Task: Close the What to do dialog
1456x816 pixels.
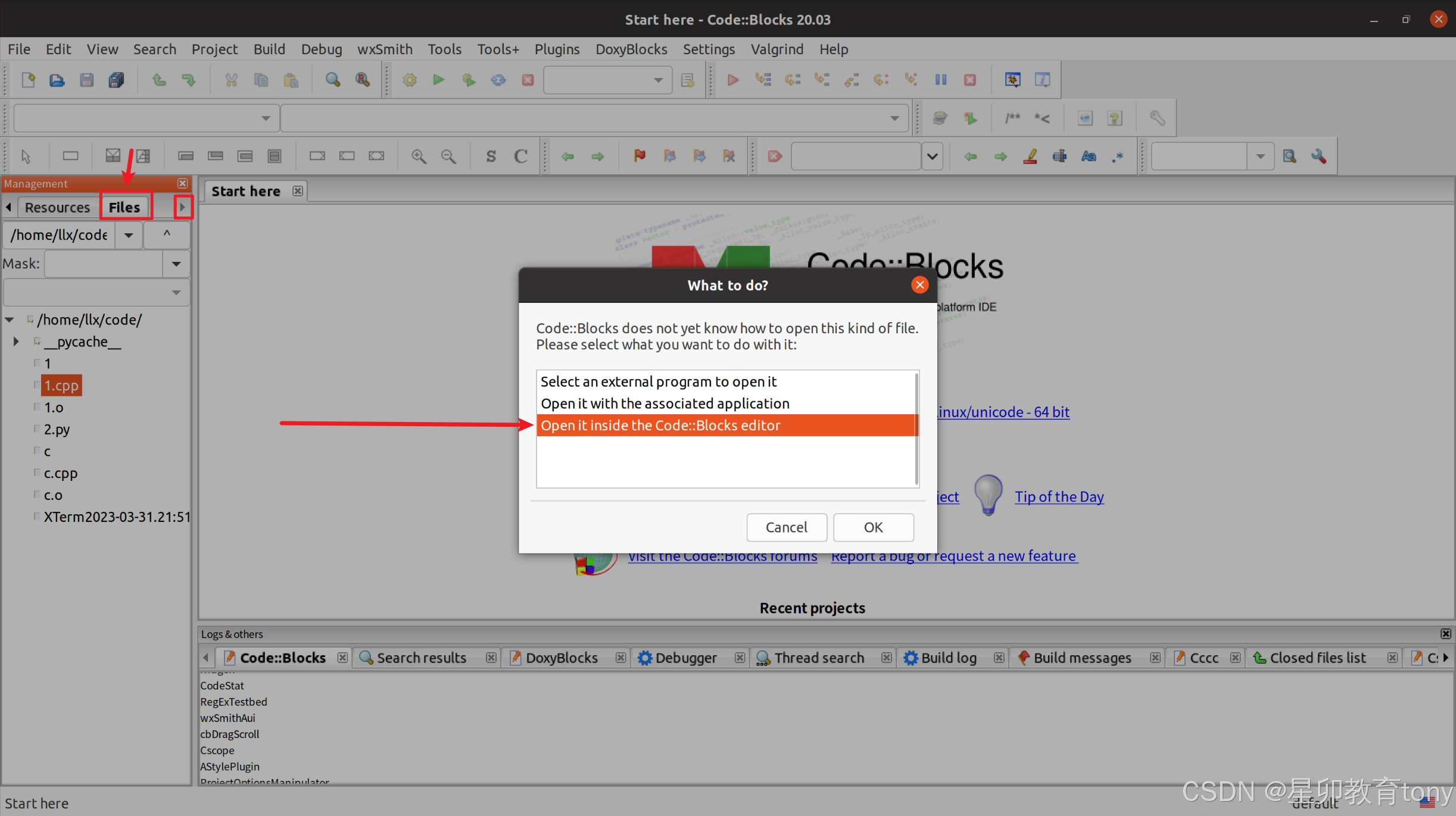Action: (919, 285)
